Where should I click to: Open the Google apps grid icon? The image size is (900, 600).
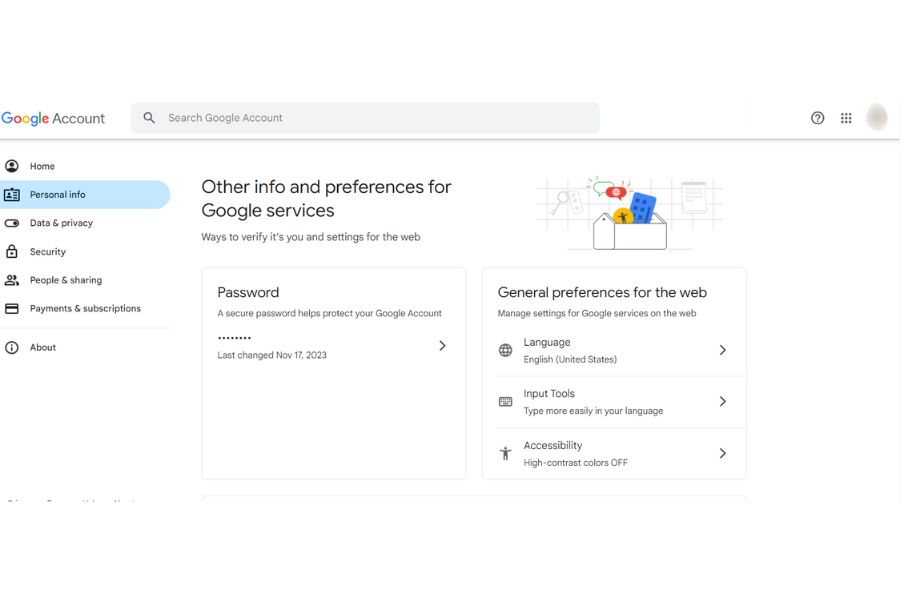[x=846, y=118]
